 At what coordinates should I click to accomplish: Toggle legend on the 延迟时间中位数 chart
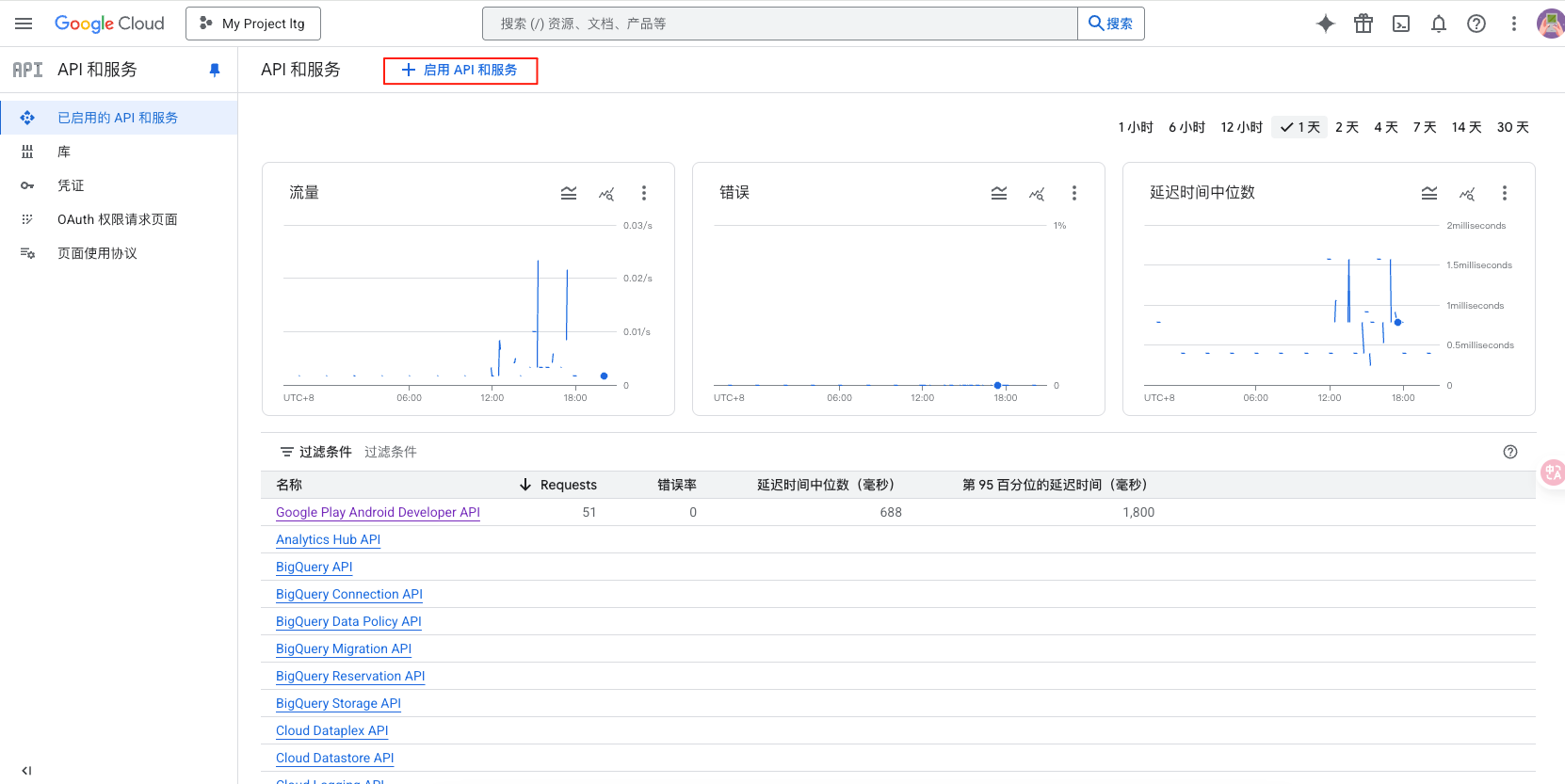[1429, 193]
